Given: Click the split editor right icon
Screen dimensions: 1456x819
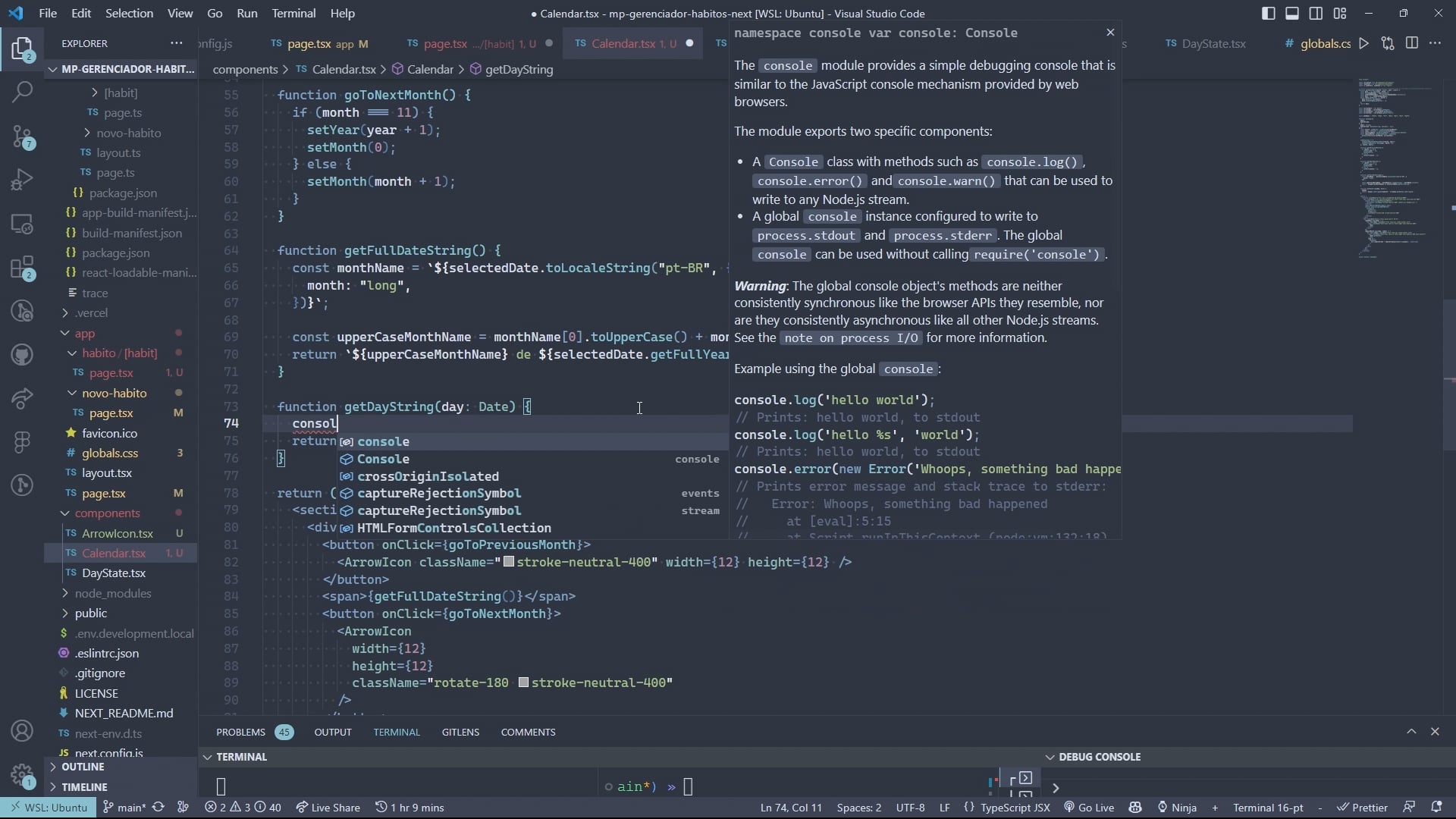Looking at the screenshot, I should click(x=1411, y=43).
